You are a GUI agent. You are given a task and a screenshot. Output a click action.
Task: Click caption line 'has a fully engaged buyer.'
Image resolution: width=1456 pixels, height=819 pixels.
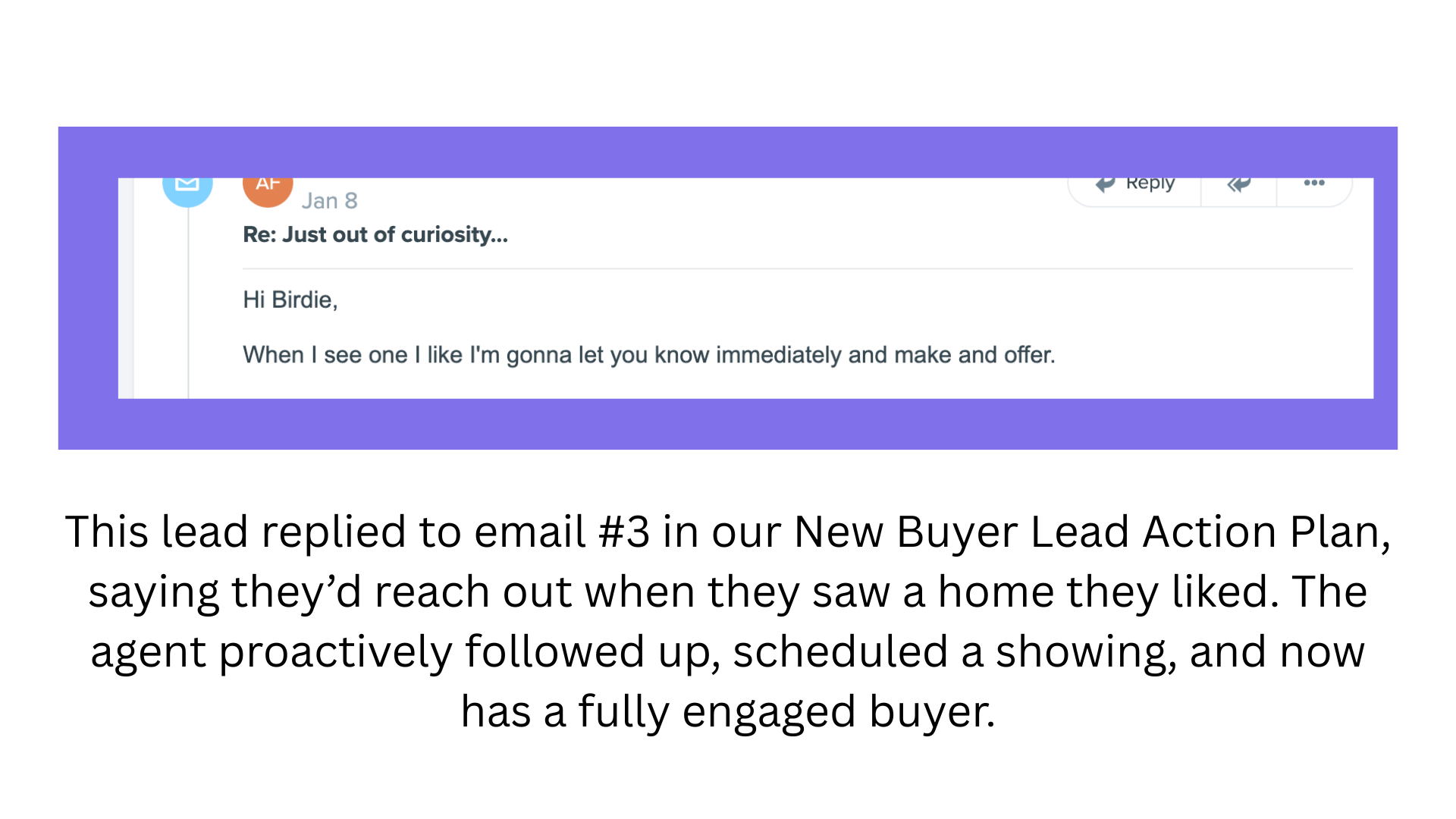728,712
